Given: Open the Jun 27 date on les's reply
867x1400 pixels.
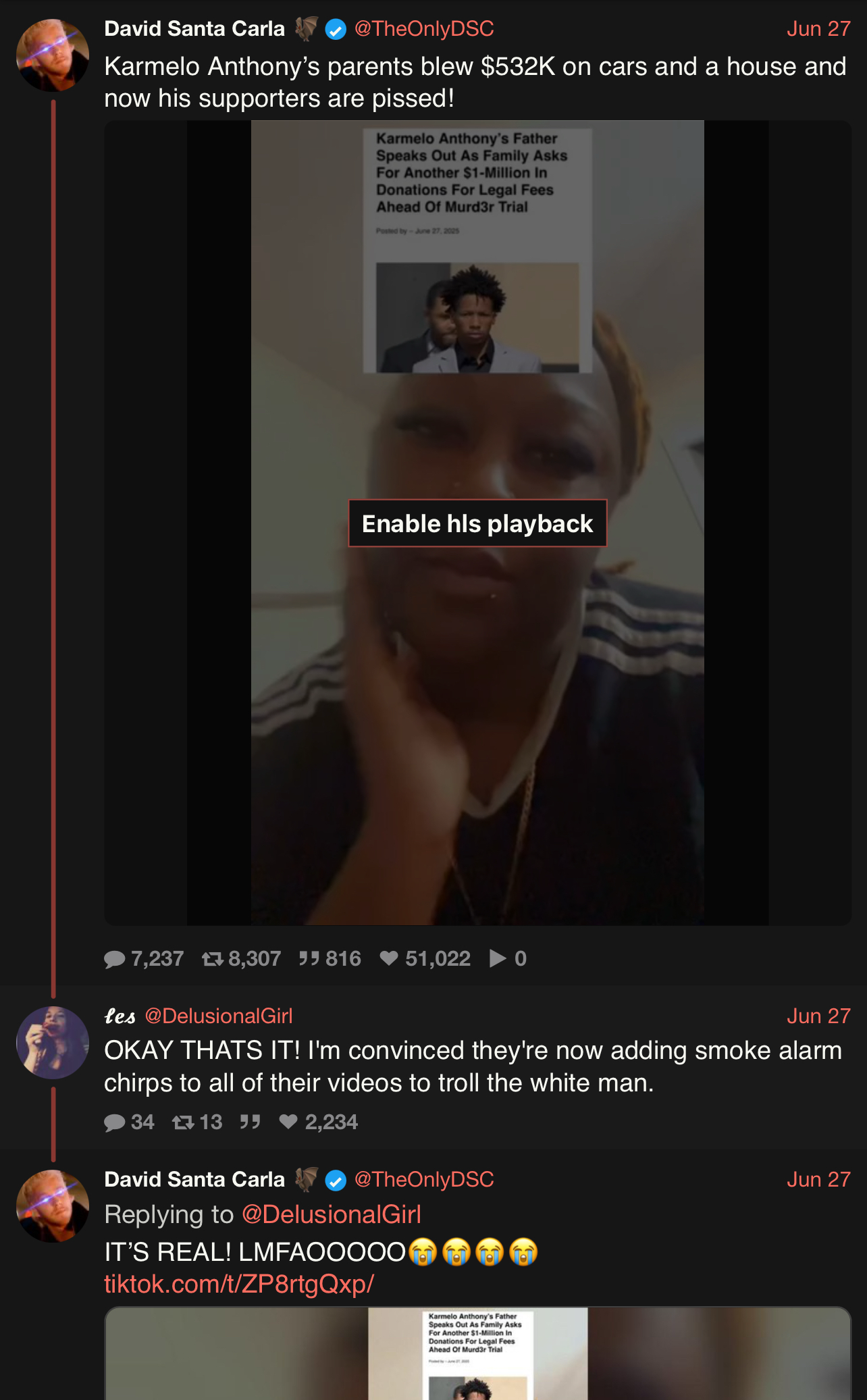Looking at the screenshot, I should click(x=818, y=1016).
